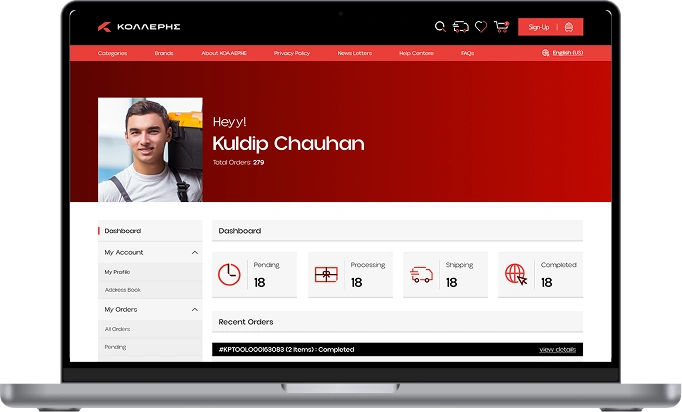Click the Completed globe icon
The image size is (682, 412).
click(516, 274)
